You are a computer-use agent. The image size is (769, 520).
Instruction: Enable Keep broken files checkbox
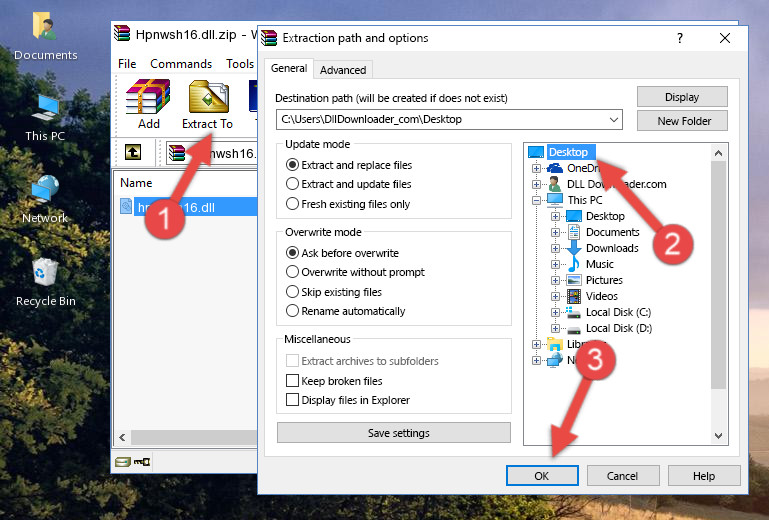click(x=292, y=381)
